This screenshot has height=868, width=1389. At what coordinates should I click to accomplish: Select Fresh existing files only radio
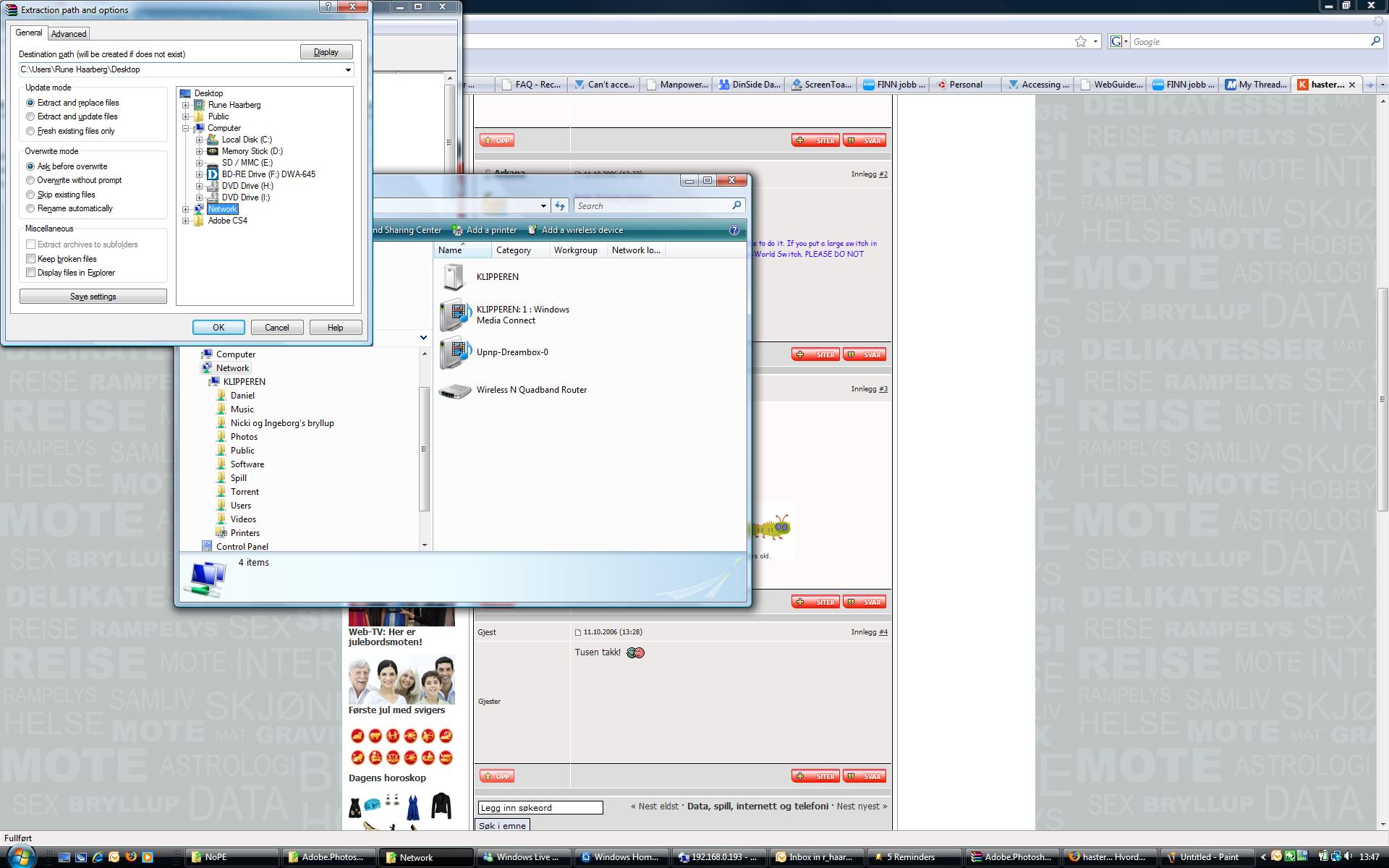(x=30, y=131)
